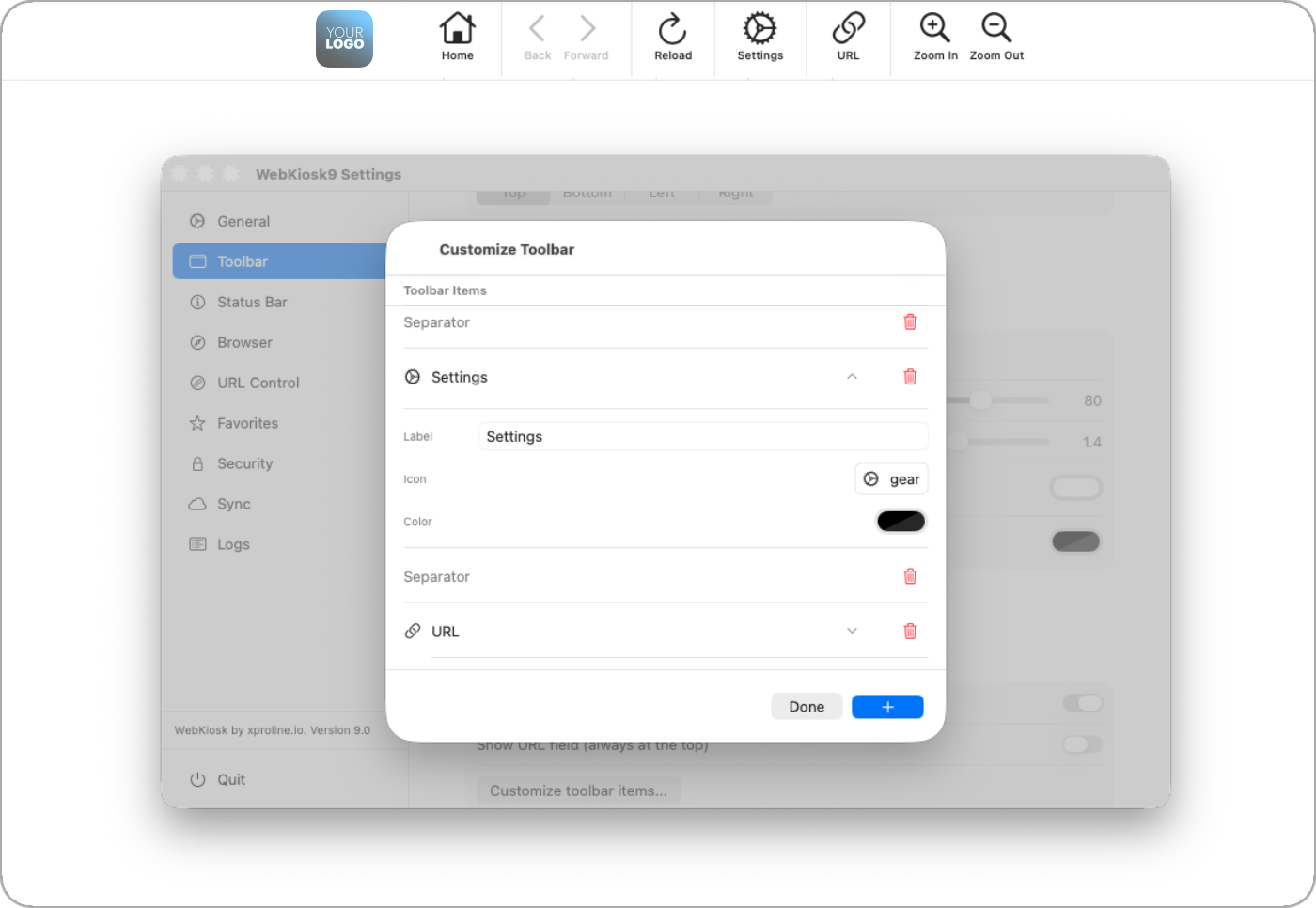Viewport: 1316px width, 908px height.
Task: Expand the URL item chevron
Action: coord(852,631)
